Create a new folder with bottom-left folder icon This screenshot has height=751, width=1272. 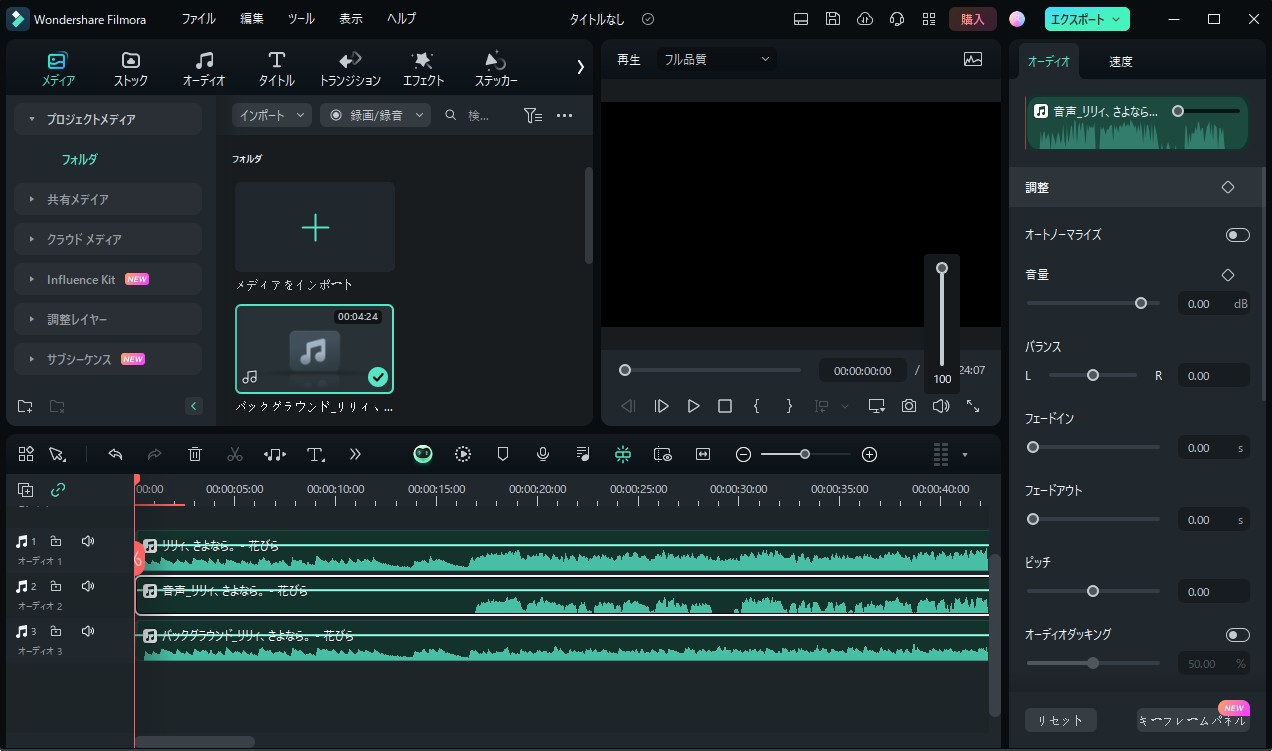click(25, 406)
